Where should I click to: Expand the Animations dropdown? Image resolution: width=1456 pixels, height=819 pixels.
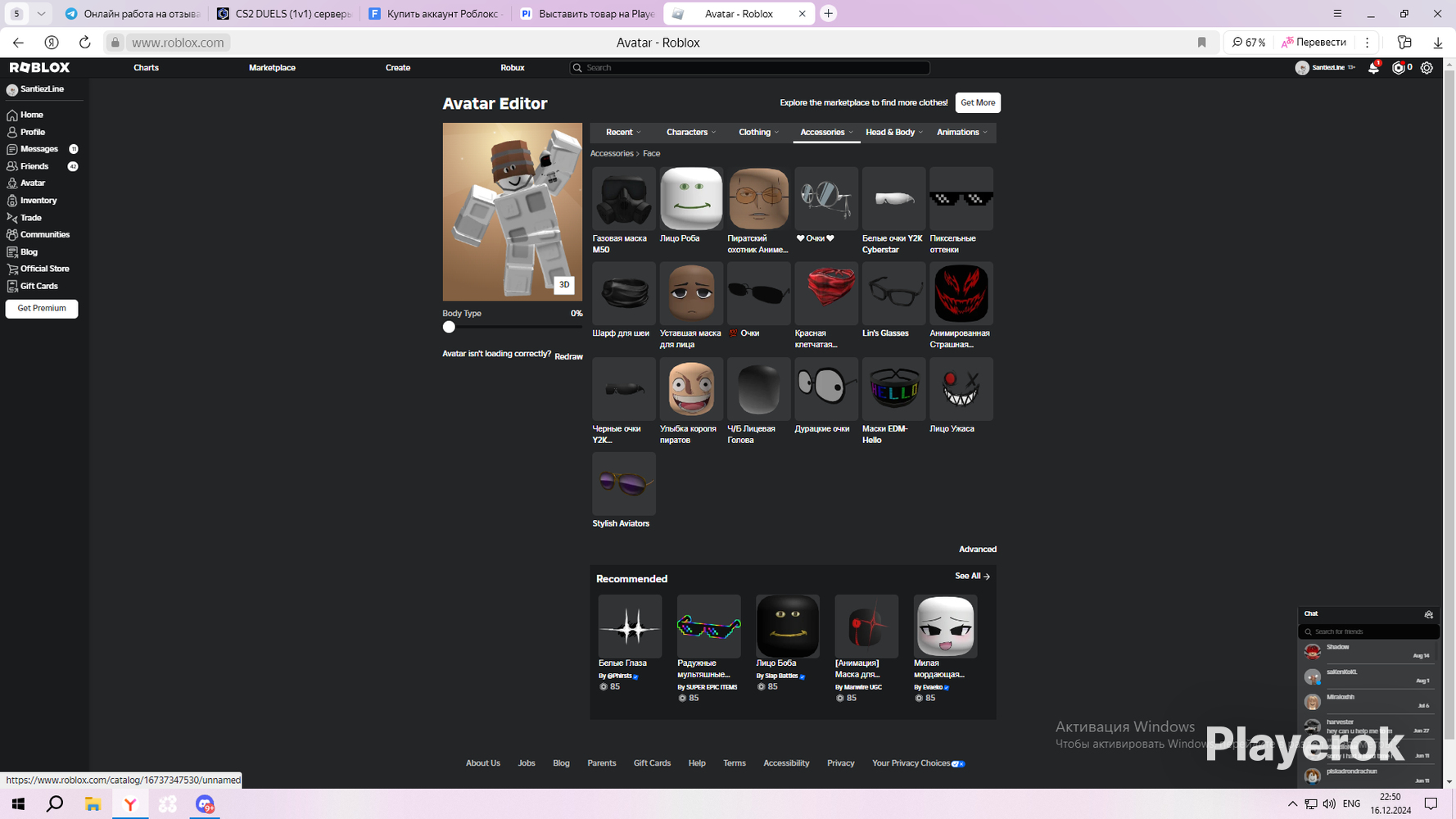point(962,133)
